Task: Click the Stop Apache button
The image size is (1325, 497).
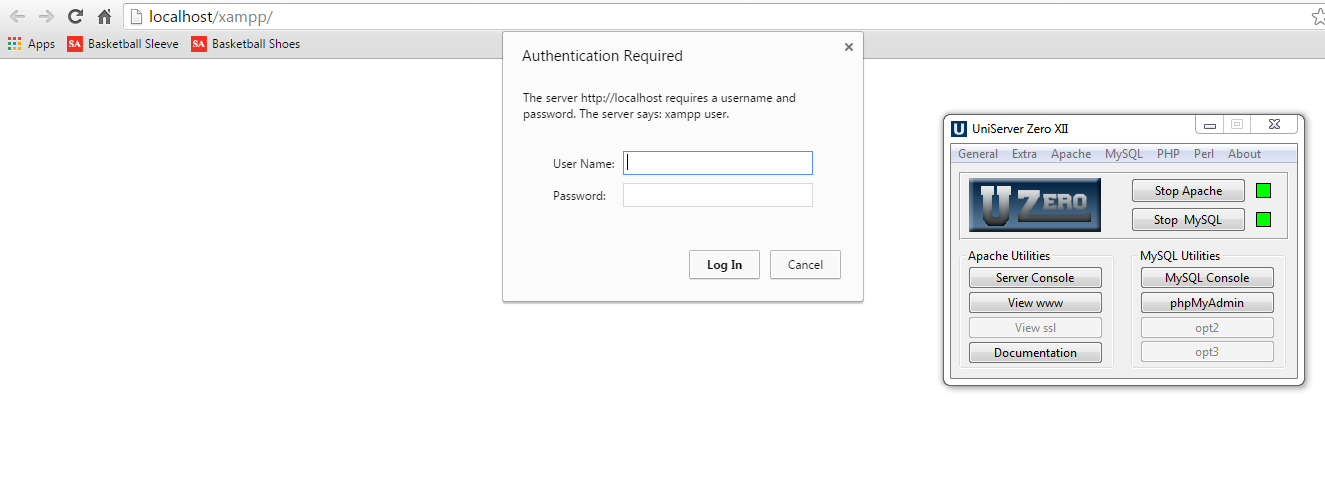Action: [1189, 191]
